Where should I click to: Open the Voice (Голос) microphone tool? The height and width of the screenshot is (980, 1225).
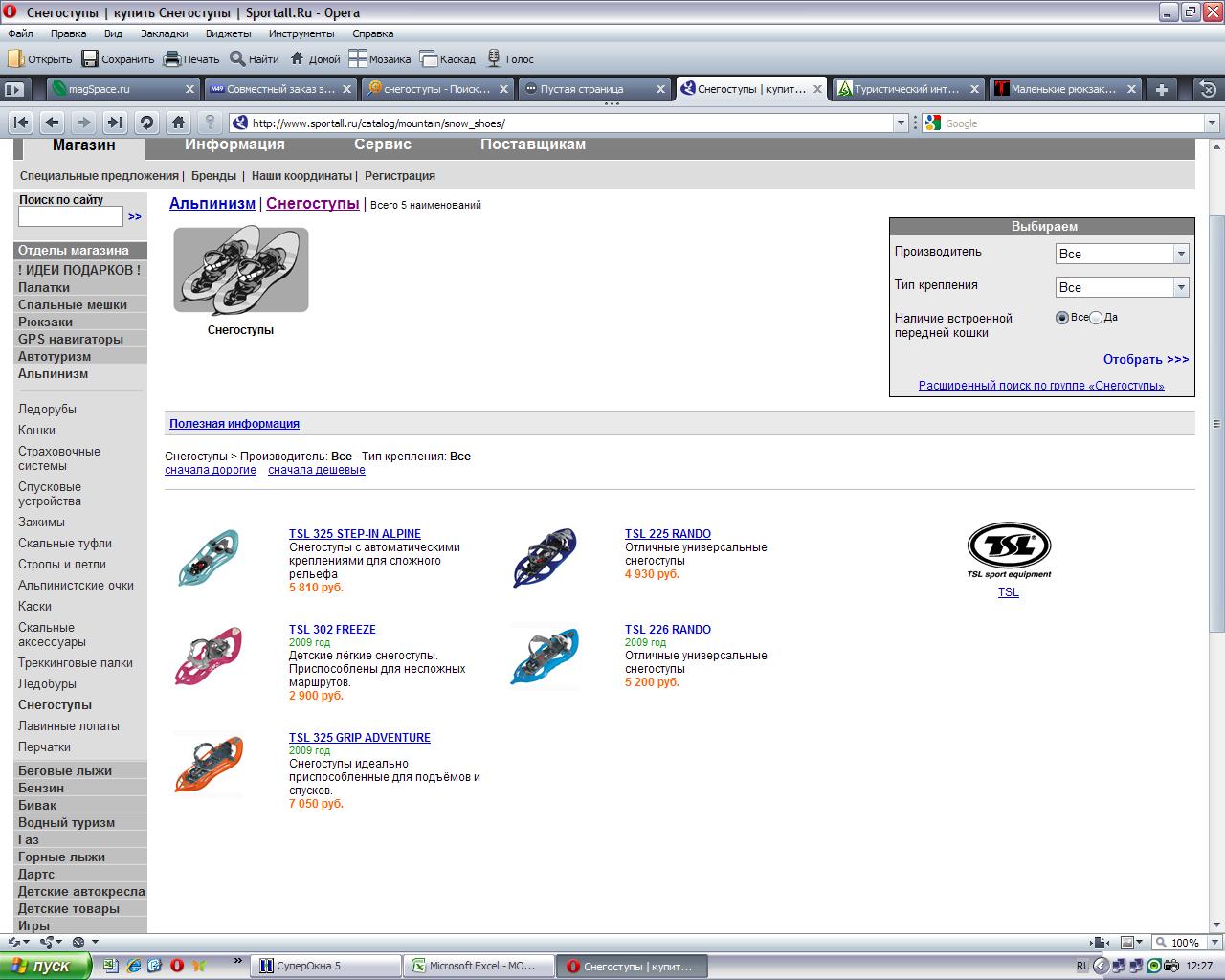pyautogui.click(x=494, y=59)
